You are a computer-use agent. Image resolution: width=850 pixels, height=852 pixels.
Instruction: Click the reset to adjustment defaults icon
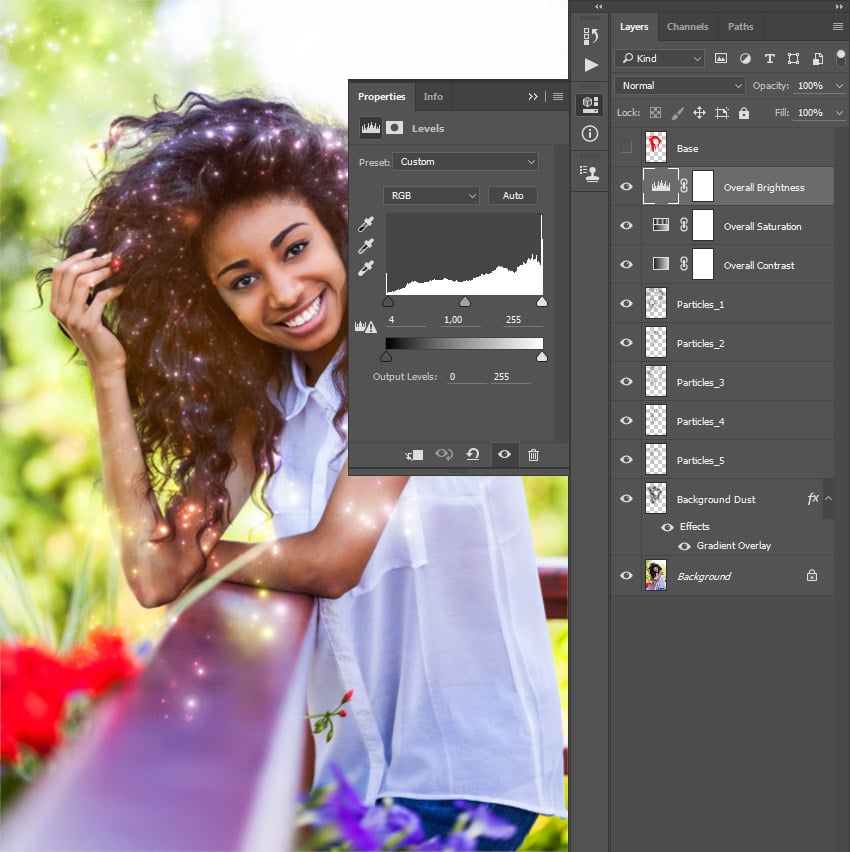[x=473, y=455]
